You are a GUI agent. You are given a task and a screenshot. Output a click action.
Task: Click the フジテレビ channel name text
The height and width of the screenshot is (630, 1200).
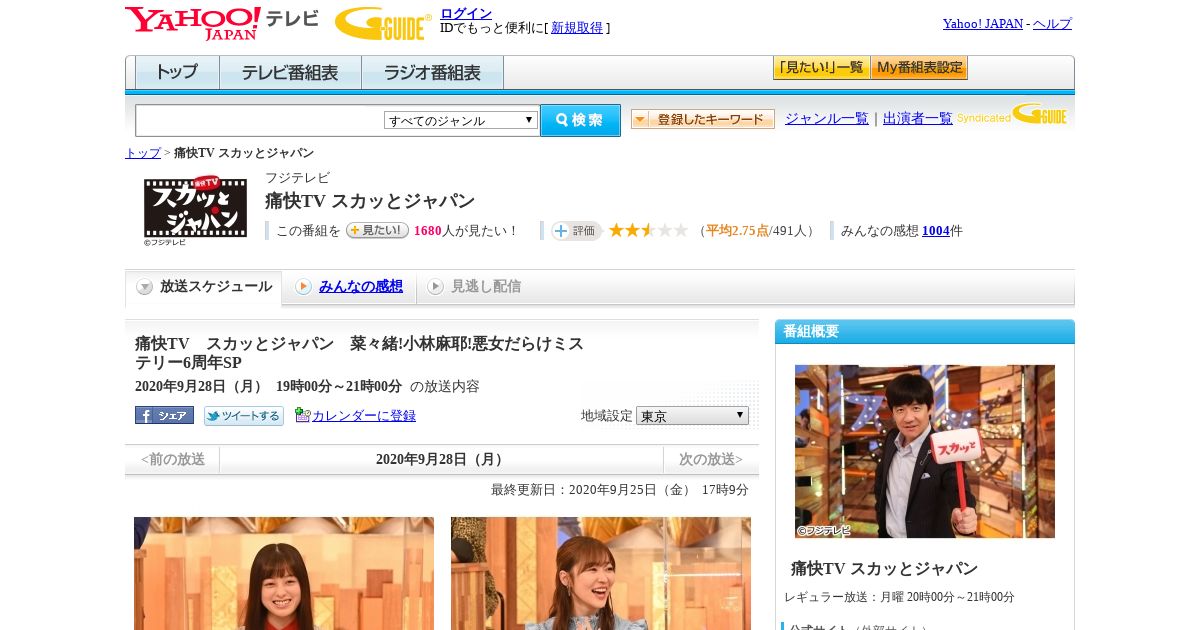coord(297,178)
